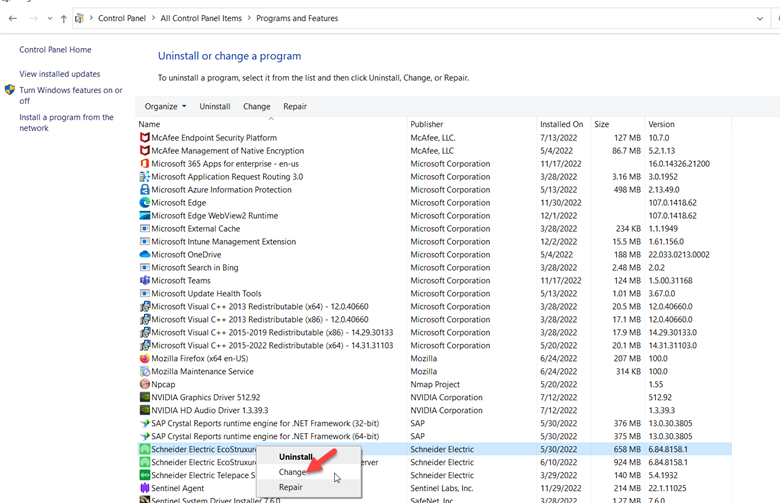Image resolution: width=780 pixels, height=503 pixels.
Task: Sort by the Version column header
Action: tap(688, 124)
